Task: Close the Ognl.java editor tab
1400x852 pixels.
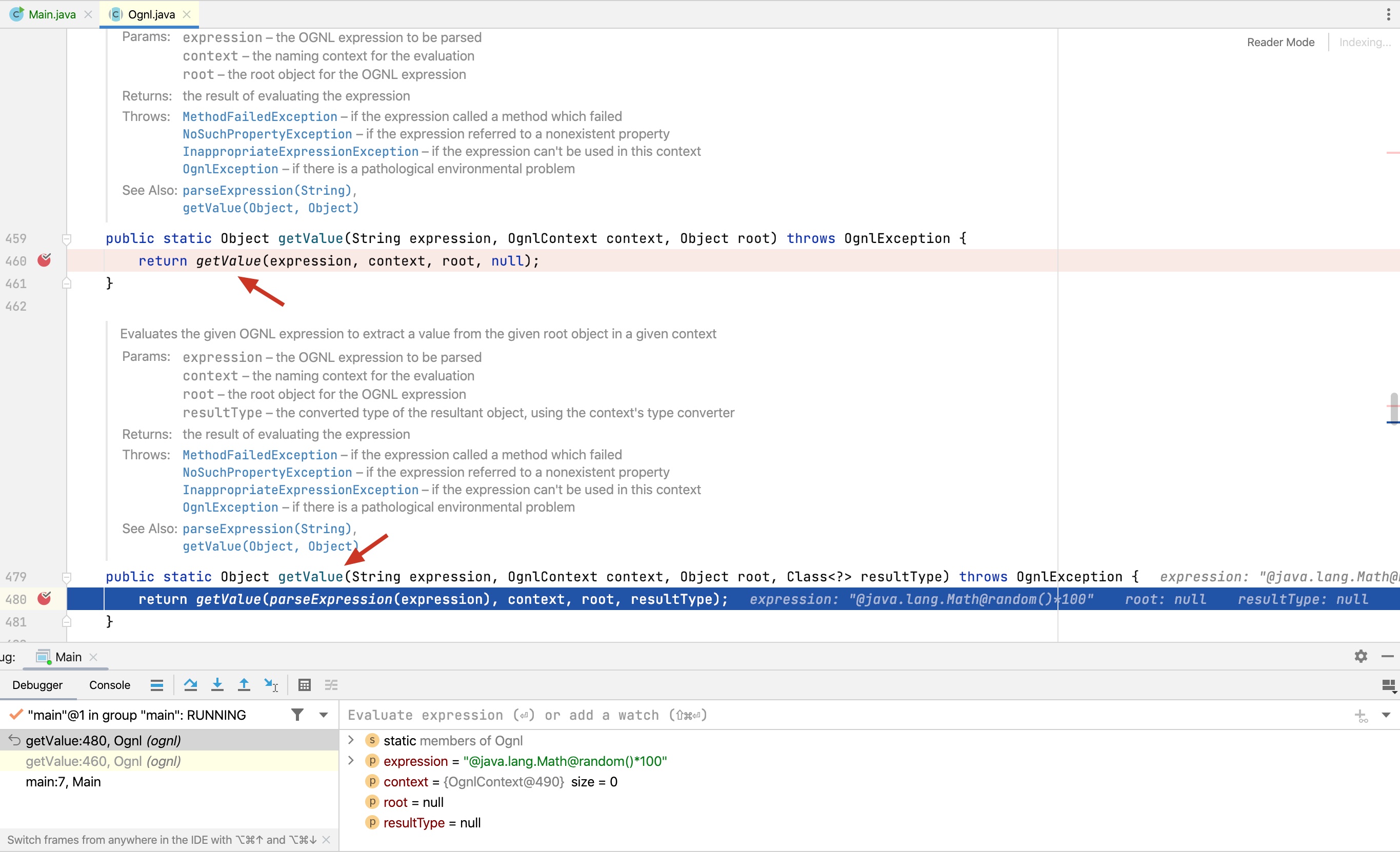Action: pyautogui.click(x=186, y=15)
